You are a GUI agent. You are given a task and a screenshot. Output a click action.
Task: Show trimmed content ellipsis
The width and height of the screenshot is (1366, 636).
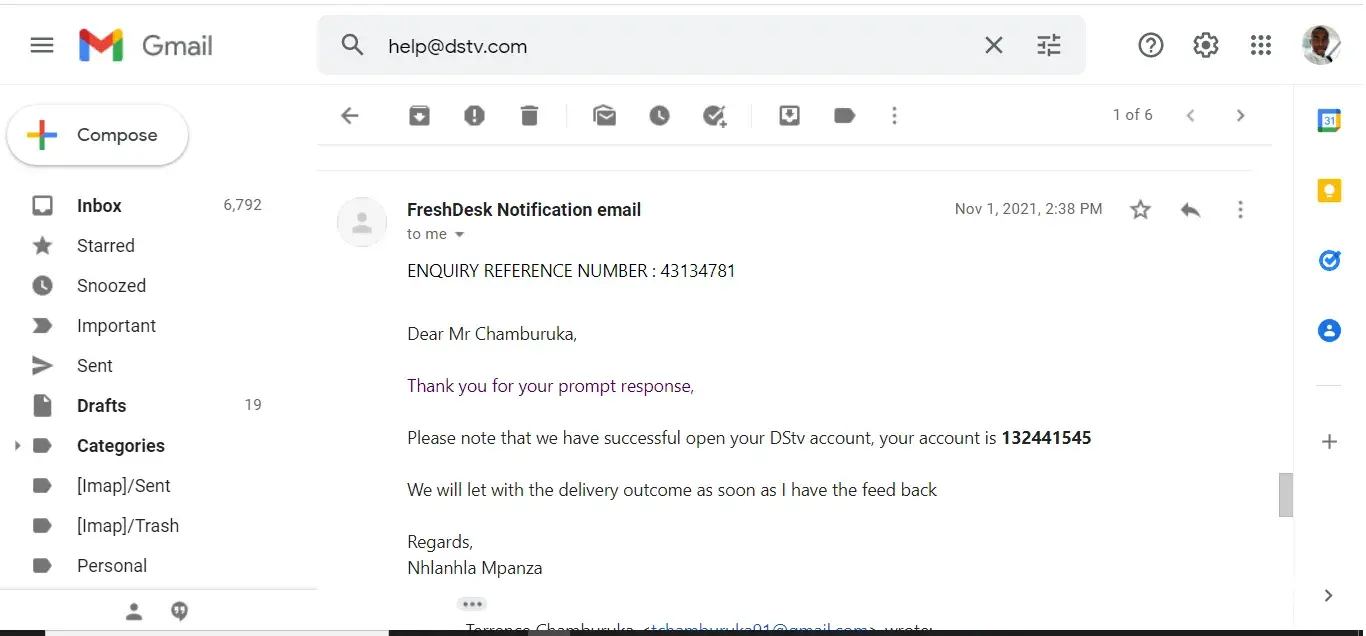tap(472, 604)
